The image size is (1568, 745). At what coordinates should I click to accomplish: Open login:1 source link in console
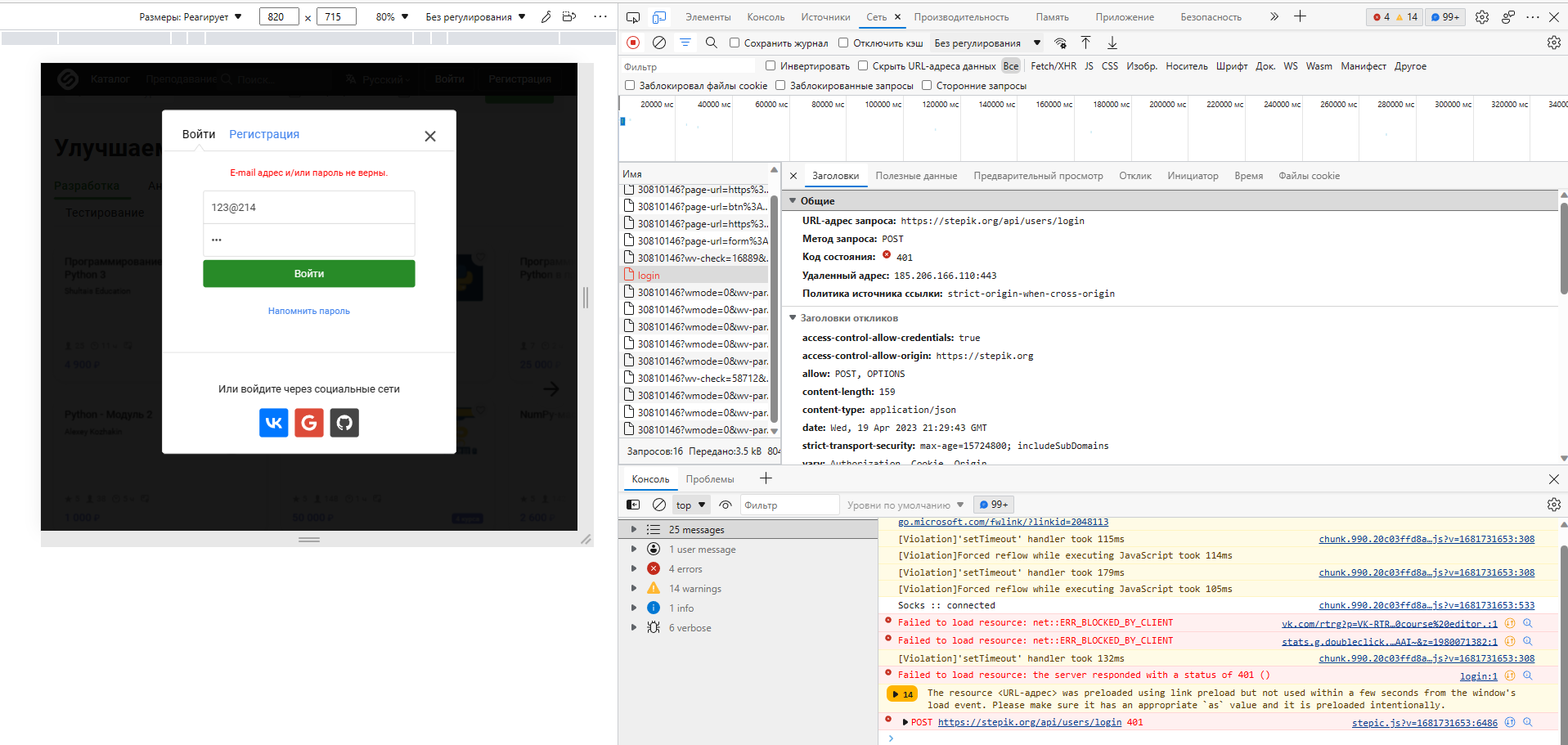pos(1479,675)
